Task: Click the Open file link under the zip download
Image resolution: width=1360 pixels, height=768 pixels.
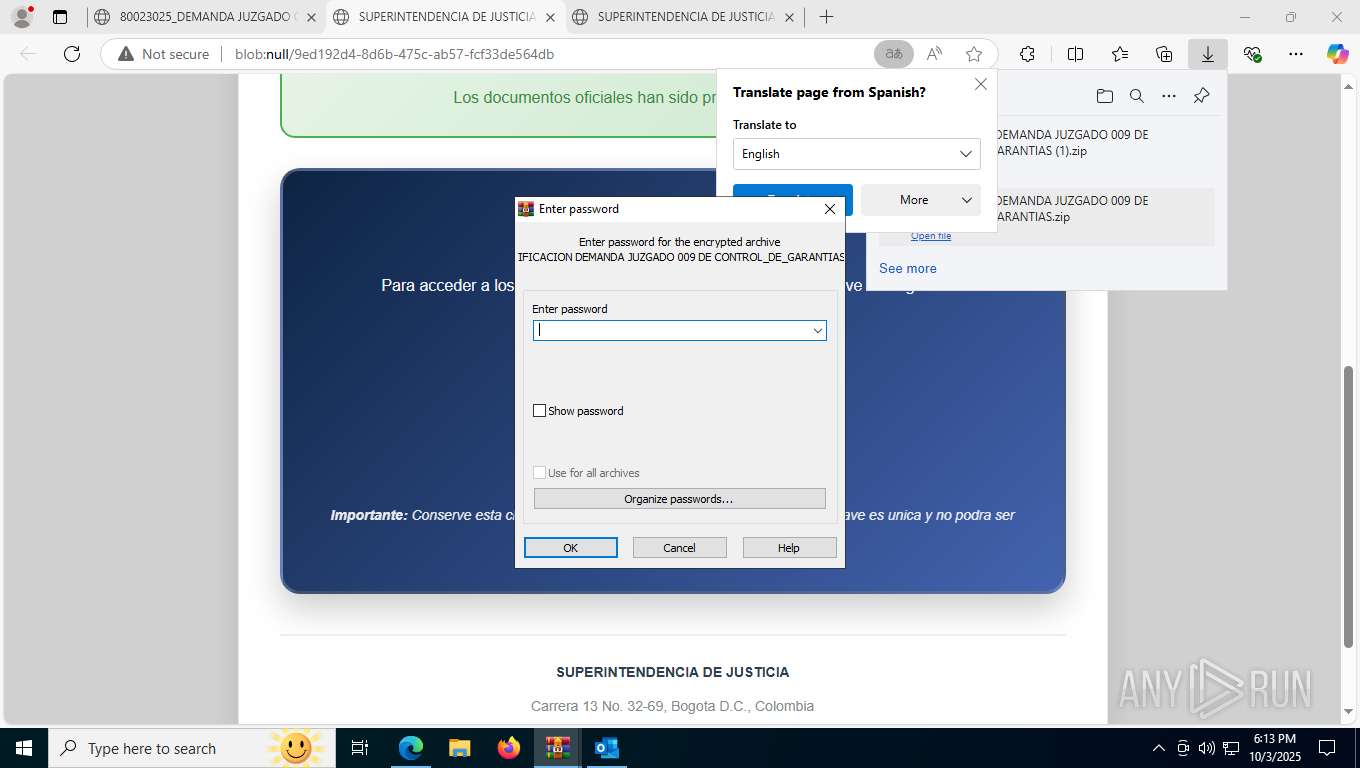Action: pyautogui.click(x=931, y=236)
